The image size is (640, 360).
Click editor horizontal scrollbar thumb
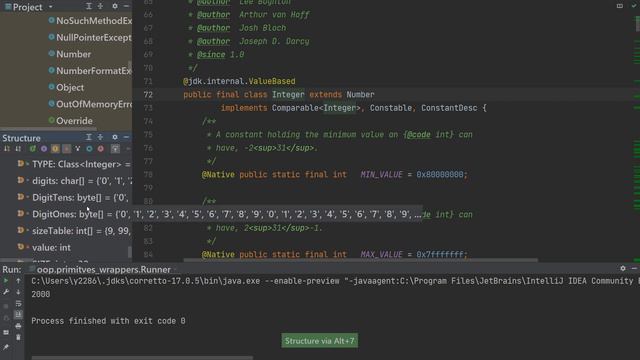[x=361, y=260]
